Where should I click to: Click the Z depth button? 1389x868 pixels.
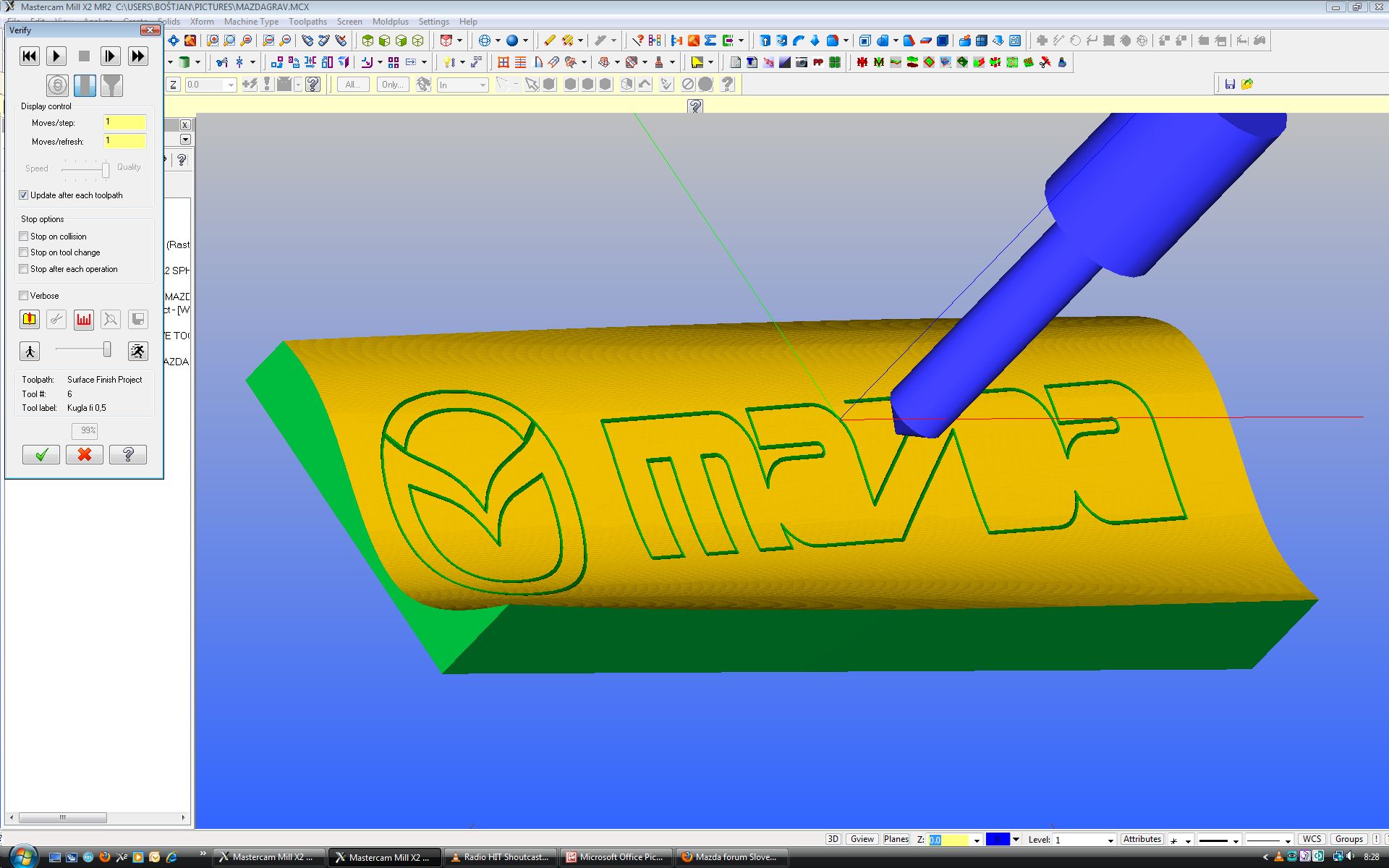(173, 85)
